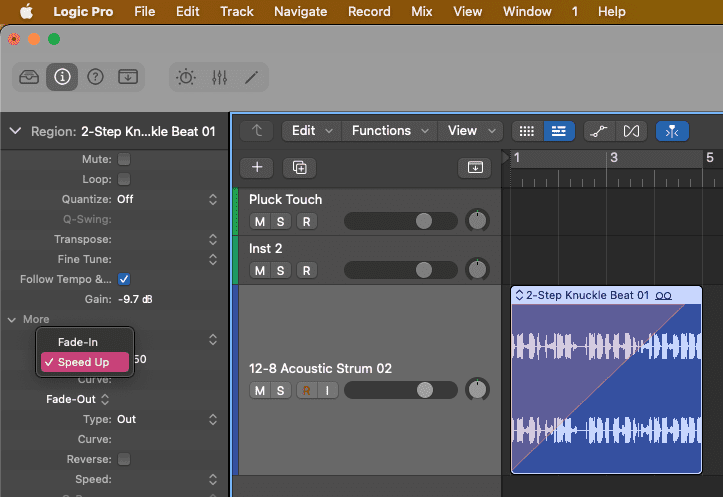
Task: Duplicate track using the copy icon
Action: pos(300,167)
